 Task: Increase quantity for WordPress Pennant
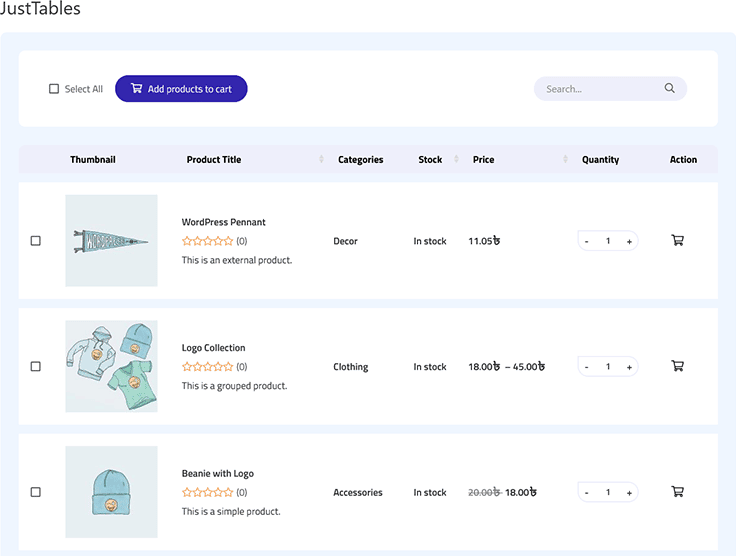(629, 242)
